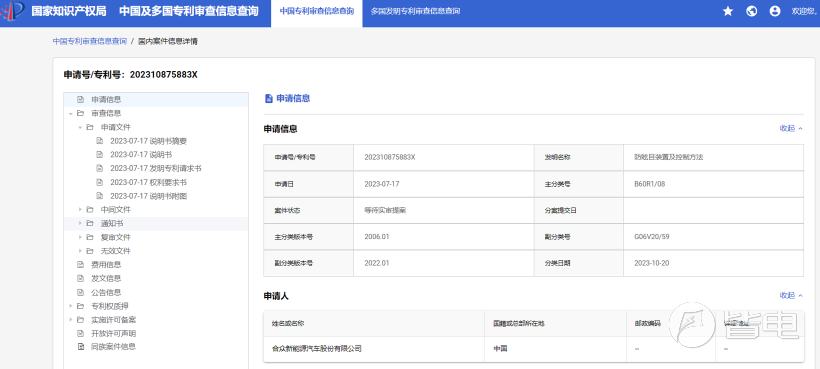Expand the 中间文件 folder arrow
The image size is (820, 369).
click(x=80, y=210)
